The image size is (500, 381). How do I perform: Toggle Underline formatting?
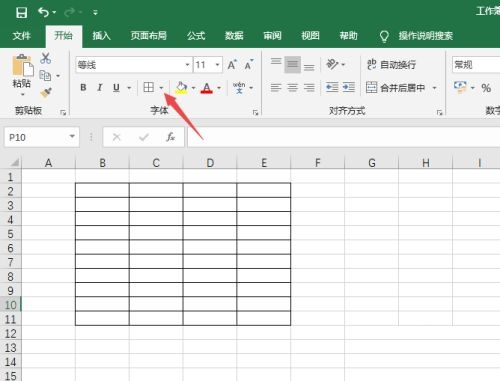coord(116,88)
